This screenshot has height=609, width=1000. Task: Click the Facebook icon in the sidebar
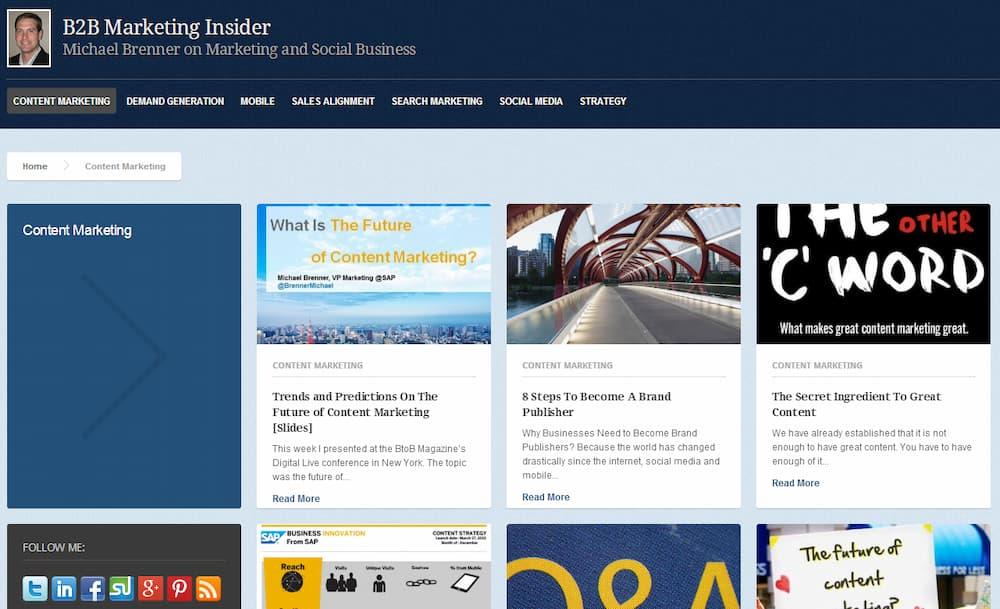[x=91, y=589]
